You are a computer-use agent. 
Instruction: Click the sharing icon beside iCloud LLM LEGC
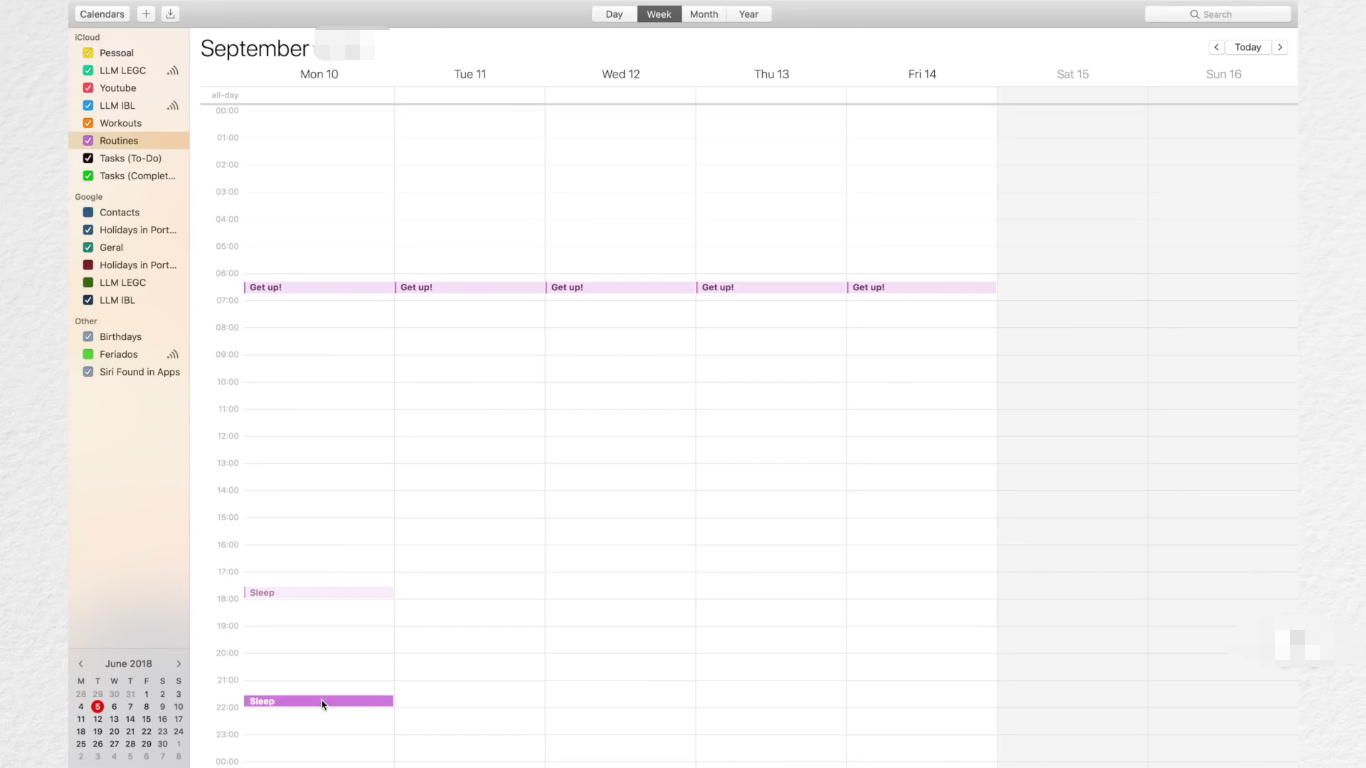pyautogui.click(x=173, y=71)
